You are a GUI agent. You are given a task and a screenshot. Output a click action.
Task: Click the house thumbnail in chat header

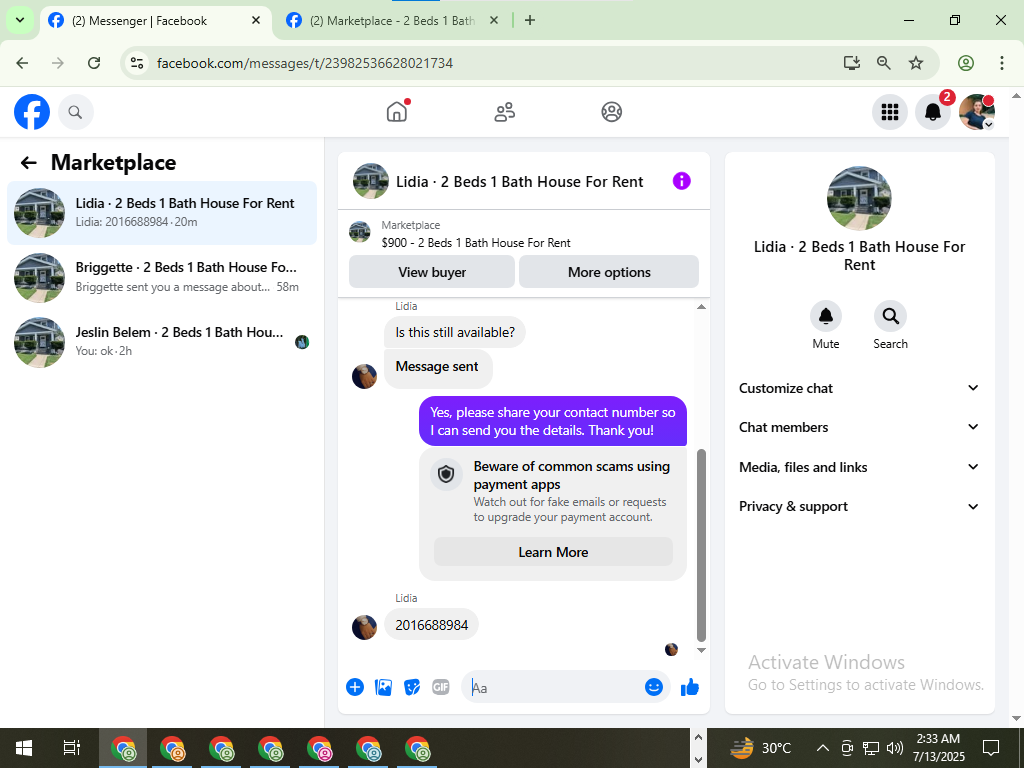click(x=371, y=181)
